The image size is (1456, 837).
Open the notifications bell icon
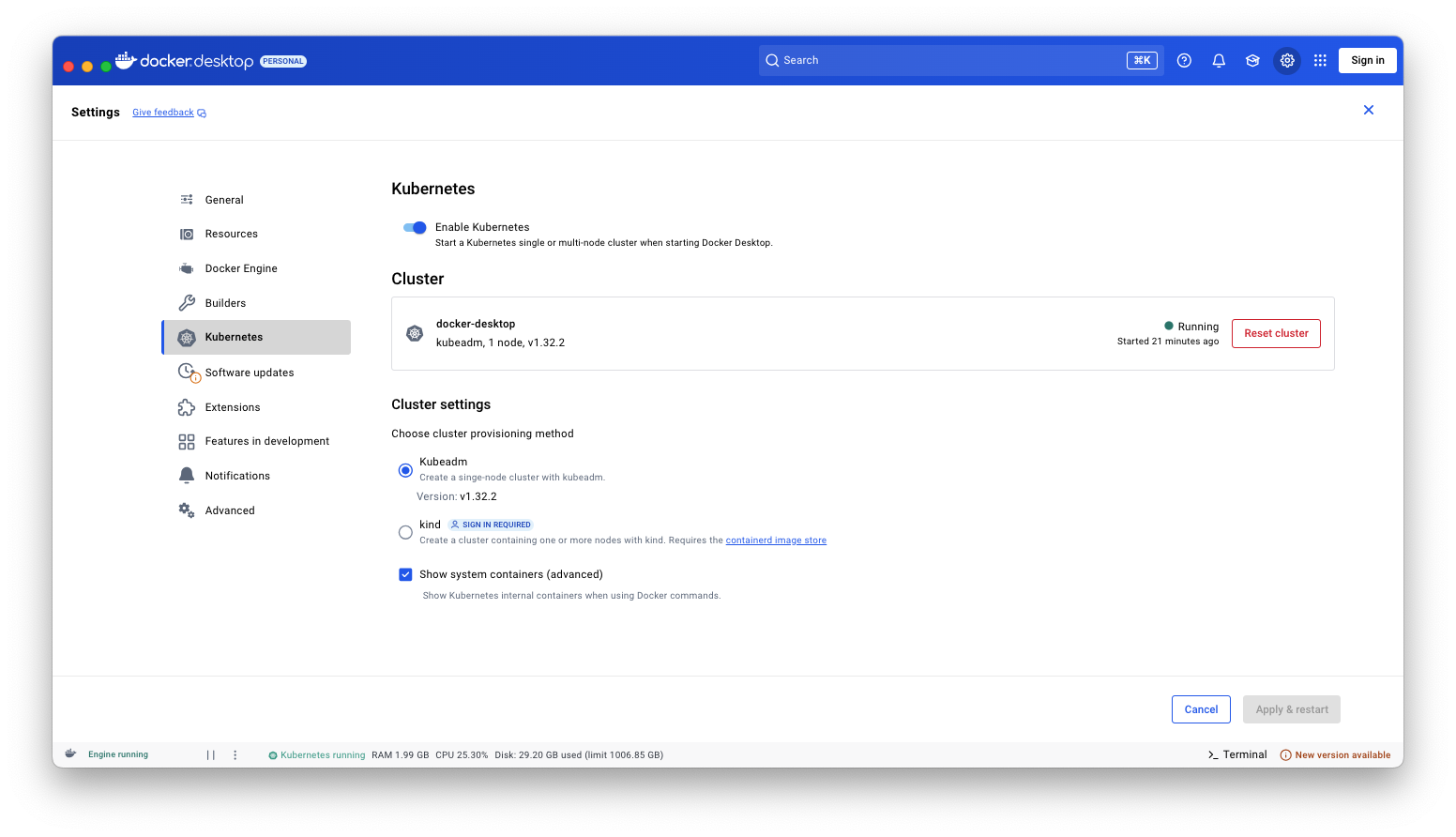[1219, 60]
